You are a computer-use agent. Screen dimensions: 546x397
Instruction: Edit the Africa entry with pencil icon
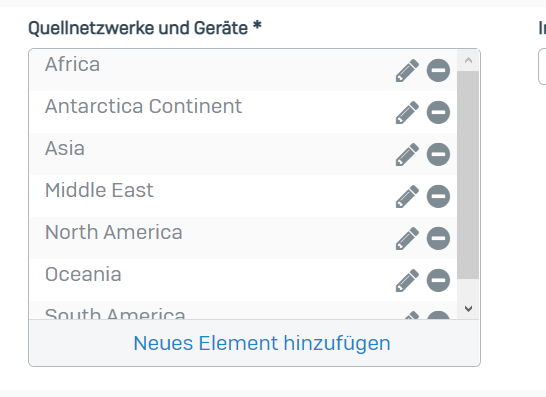click(407, 70)
